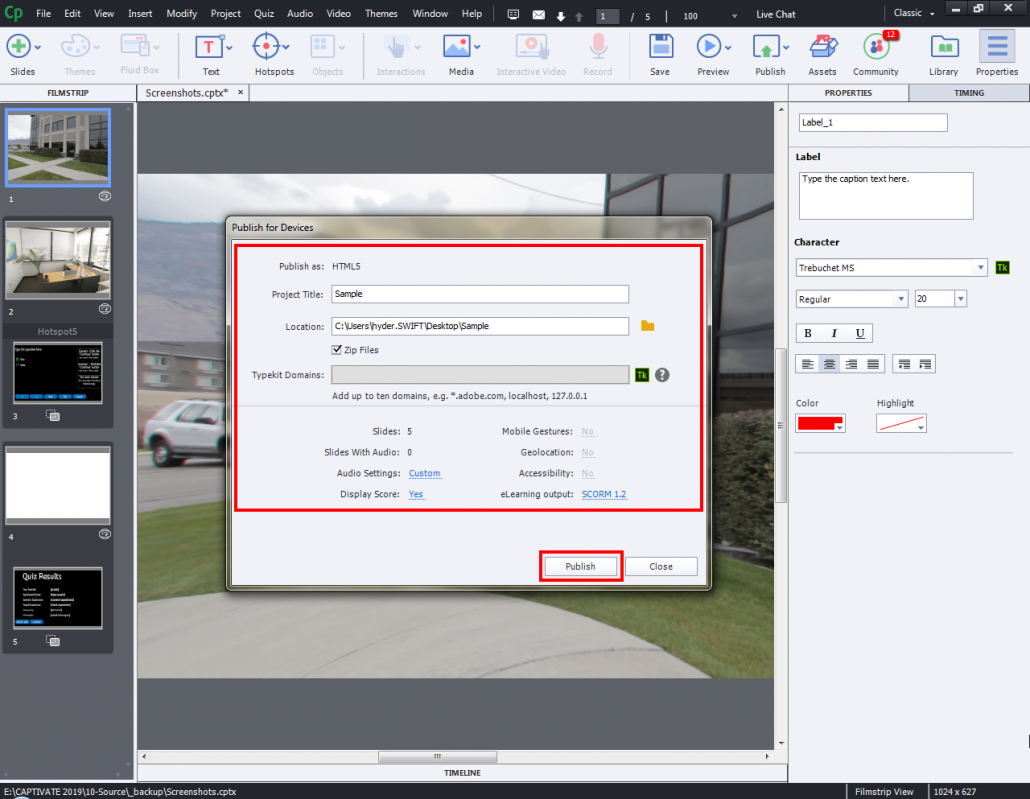Image resolution: width=1030 pixels, height=799 pixels.
Task: Open the SCORM 1.2 eLearning output link
Action: 603,493
